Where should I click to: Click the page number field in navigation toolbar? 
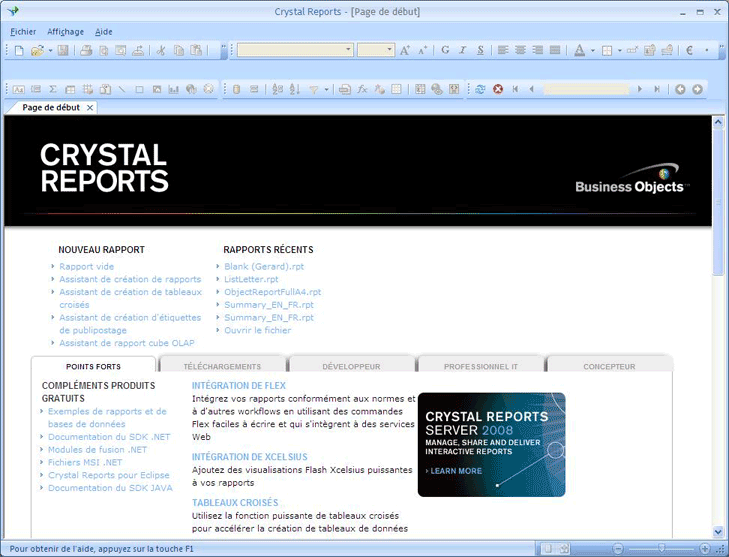click(x=586, y=89)
